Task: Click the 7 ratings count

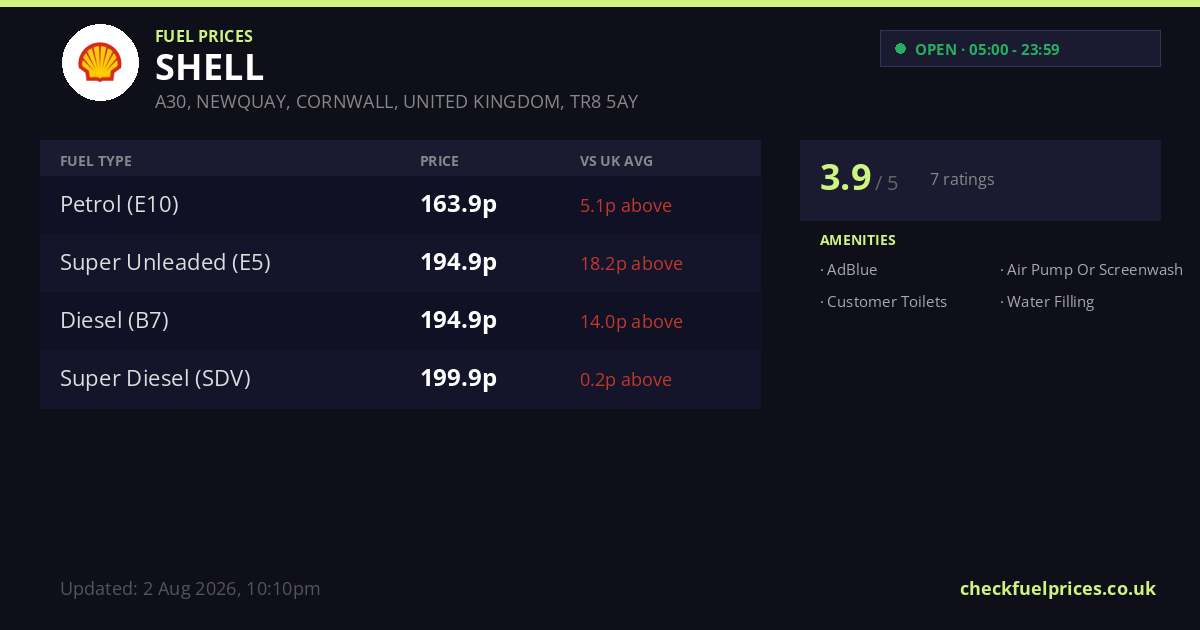Action: click(x=962, y=180)
